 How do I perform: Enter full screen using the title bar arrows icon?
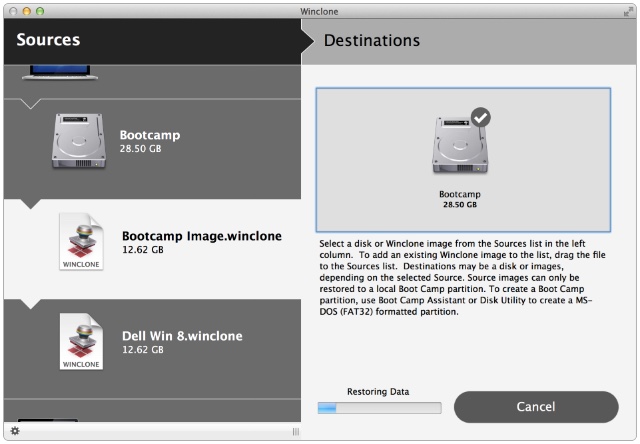pos(627,9)
